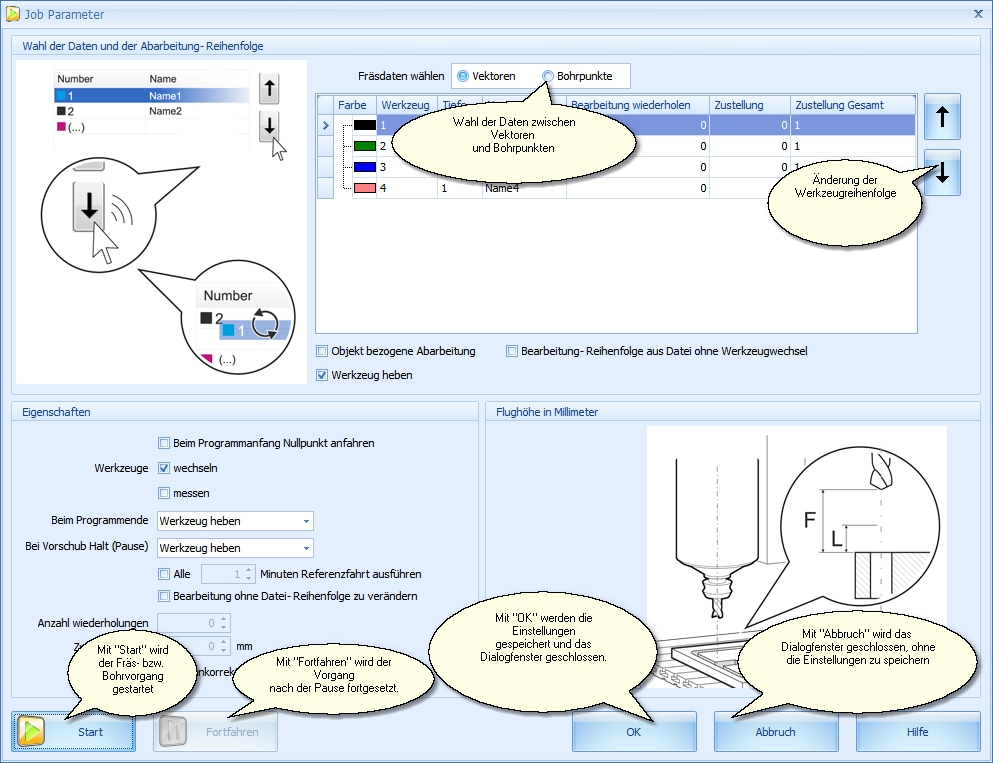This screenshot has height=763, width=993.
Task: Select the Vektoren radio button
Action: (x=462, y=76)
